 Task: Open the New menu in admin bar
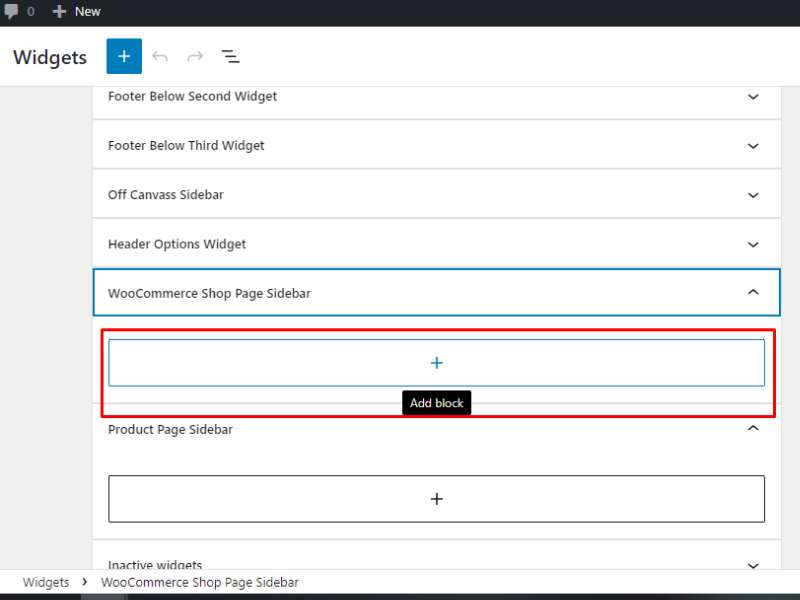pyautogui.click(x=77, y=11)
